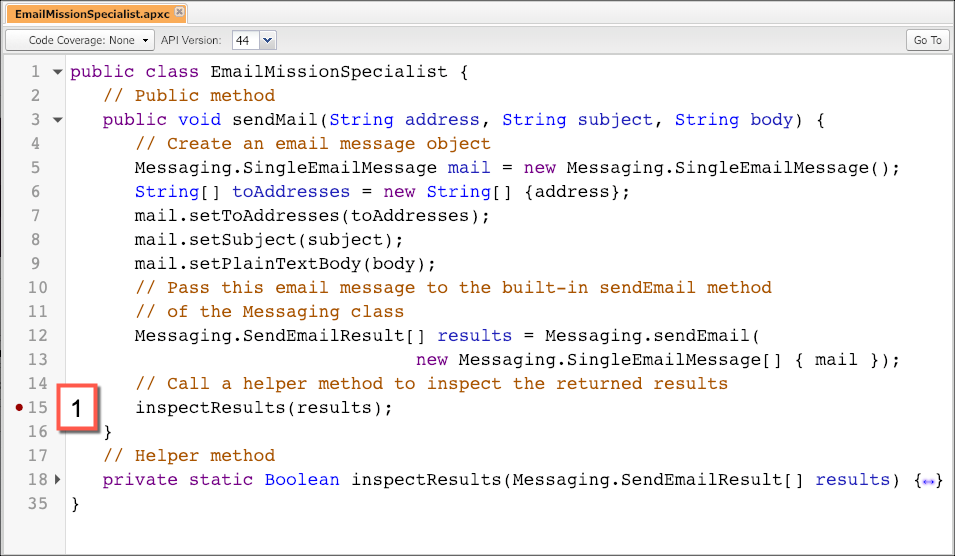
Task: Click line number 12 in the gutter
Action: pyautogui.click(x=37, y=336)
